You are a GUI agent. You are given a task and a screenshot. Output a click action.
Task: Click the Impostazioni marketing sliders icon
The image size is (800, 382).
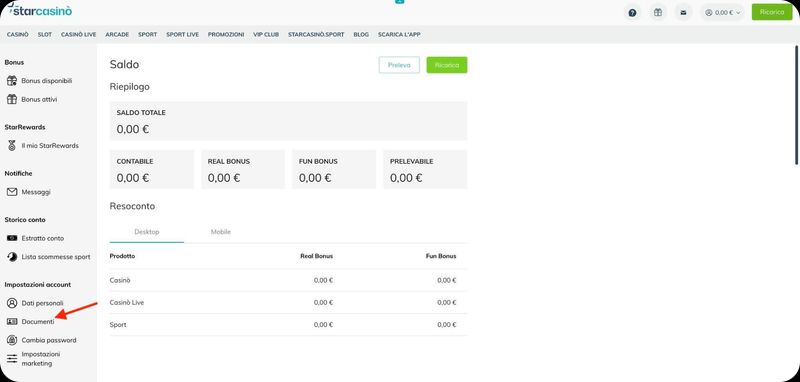tap(12, 359)
